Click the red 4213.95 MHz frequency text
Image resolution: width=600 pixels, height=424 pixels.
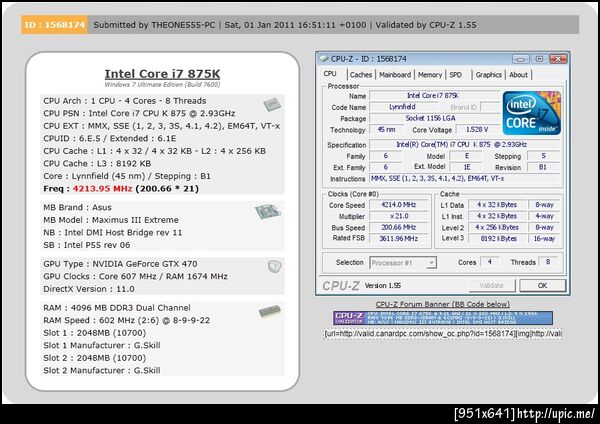pyautogui.click(x=102, y=189)
